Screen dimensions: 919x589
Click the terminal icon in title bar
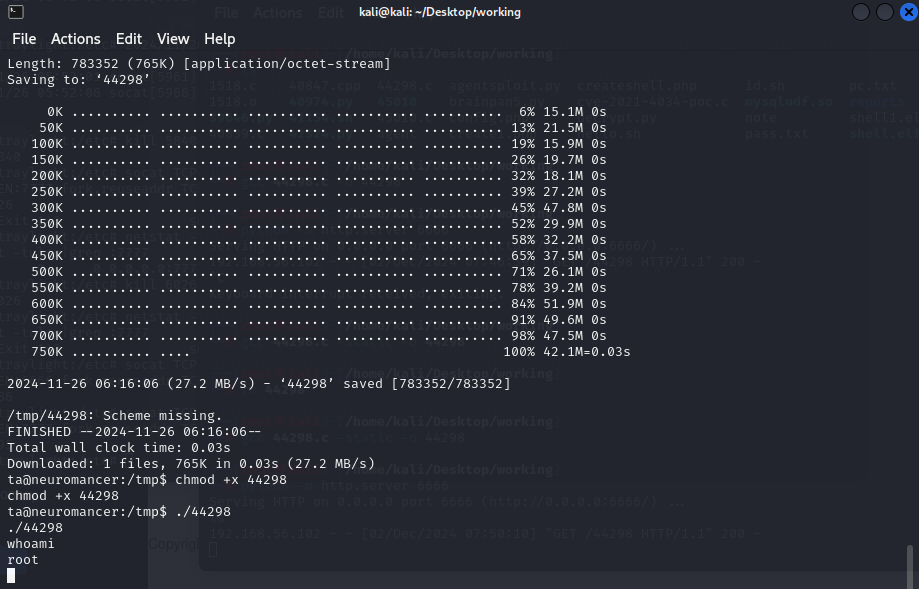pyautogui.click(x=16, y=12)
